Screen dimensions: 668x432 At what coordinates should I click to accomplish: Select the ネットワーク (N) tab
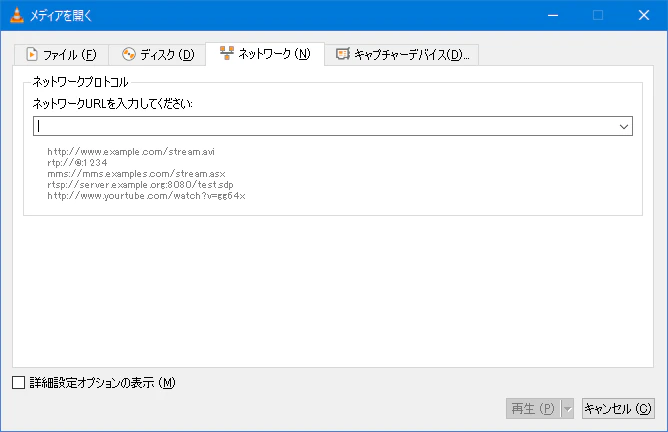point(265,54)
